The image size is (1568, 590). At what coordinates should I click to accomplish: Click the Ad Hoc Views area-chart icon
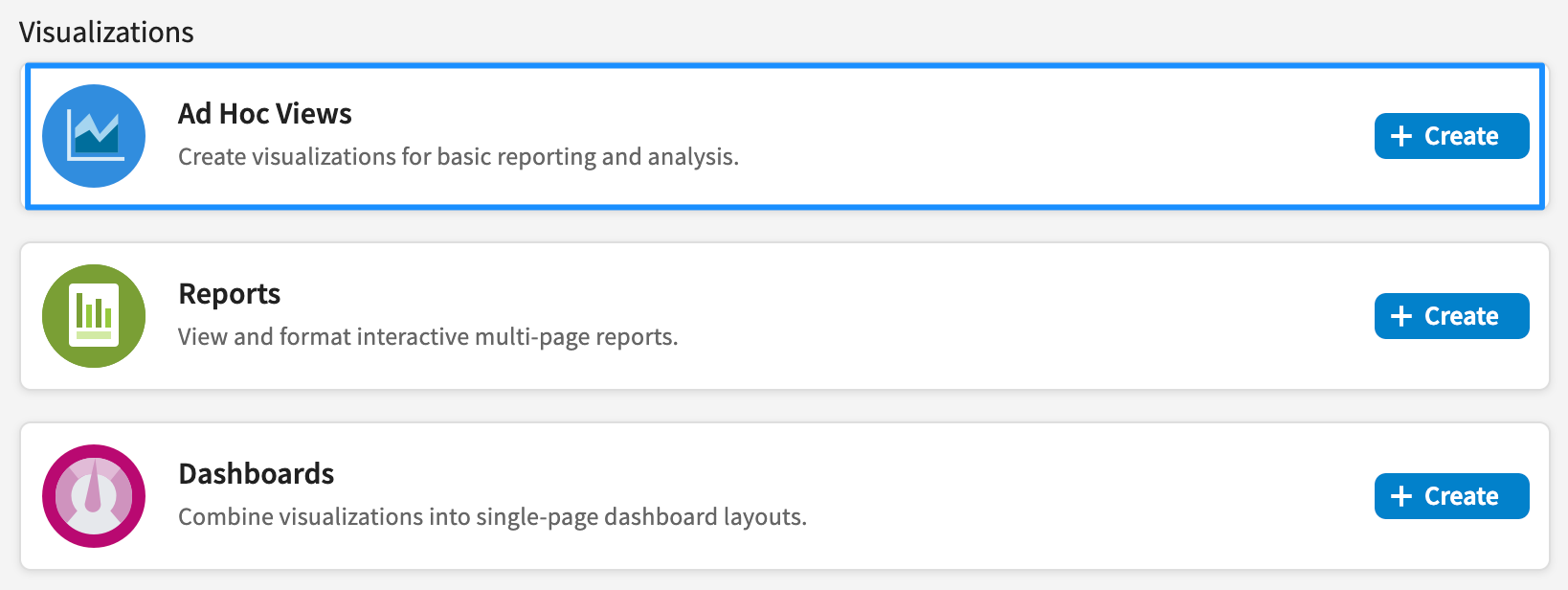tap(94, 136)
